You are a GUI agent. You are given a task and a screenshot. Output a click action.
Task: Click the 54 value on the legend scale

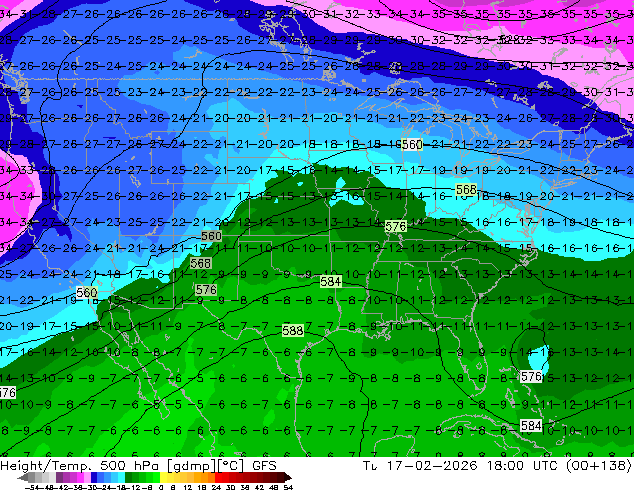point(288,487)
